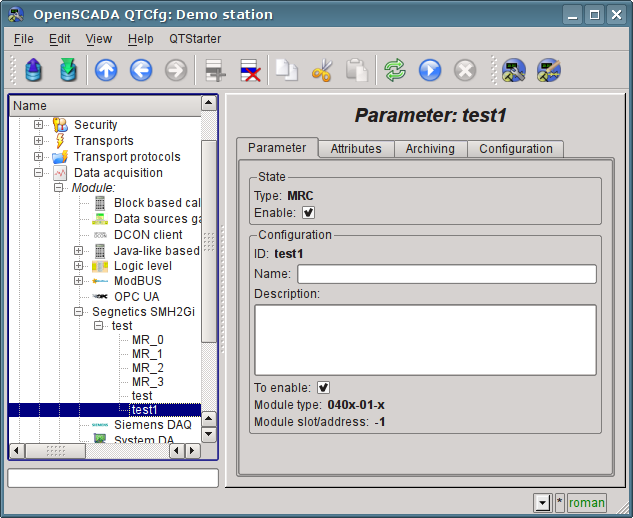Open the user dropdown in status bar
Image resolution: width=633 pixels, height=518 pixels.
(x=542, y=503)
